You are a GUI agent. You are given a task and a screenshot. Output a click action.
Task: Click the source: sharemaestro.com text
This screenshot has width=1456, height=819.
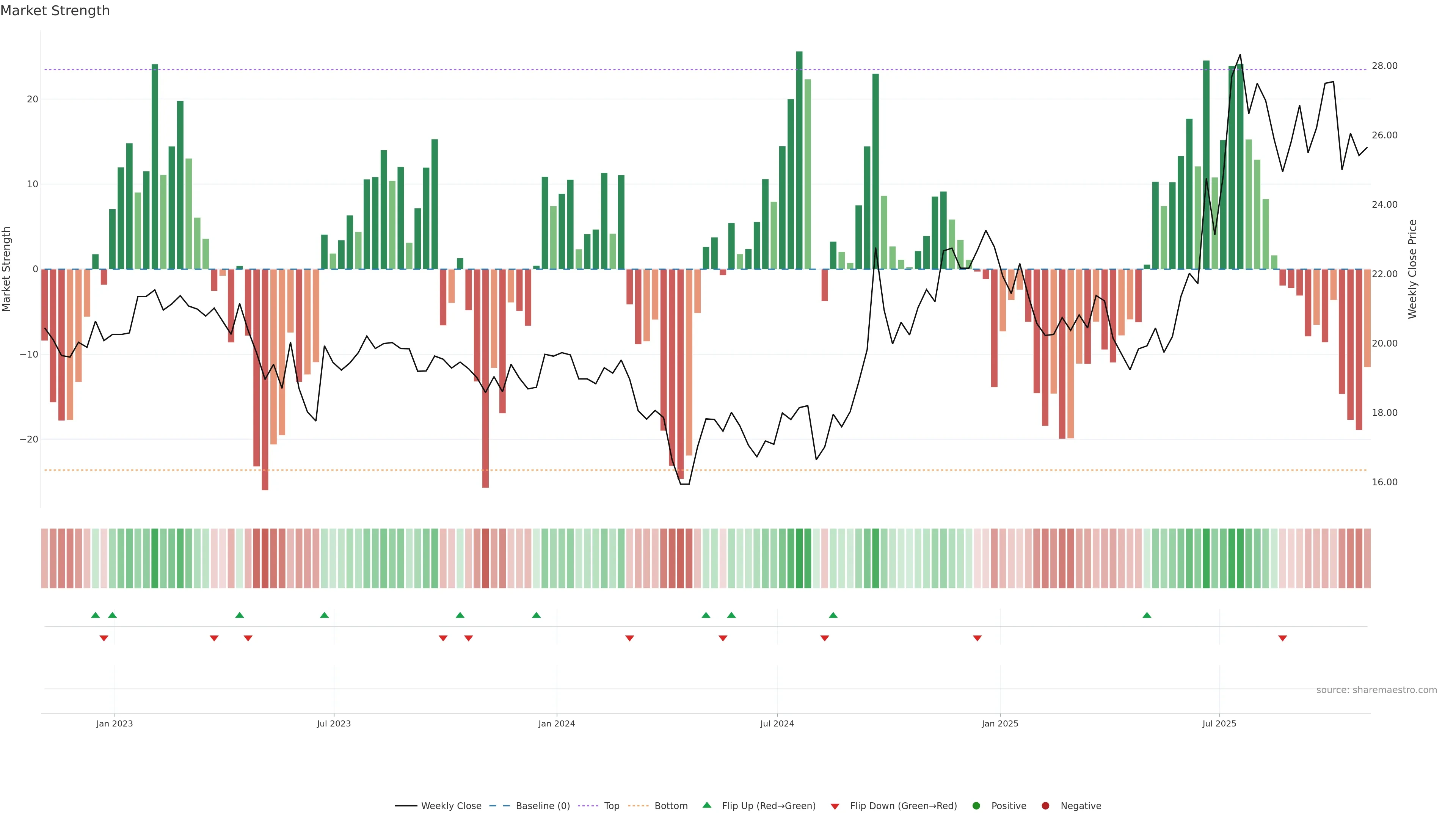(x=1376, y=690)
